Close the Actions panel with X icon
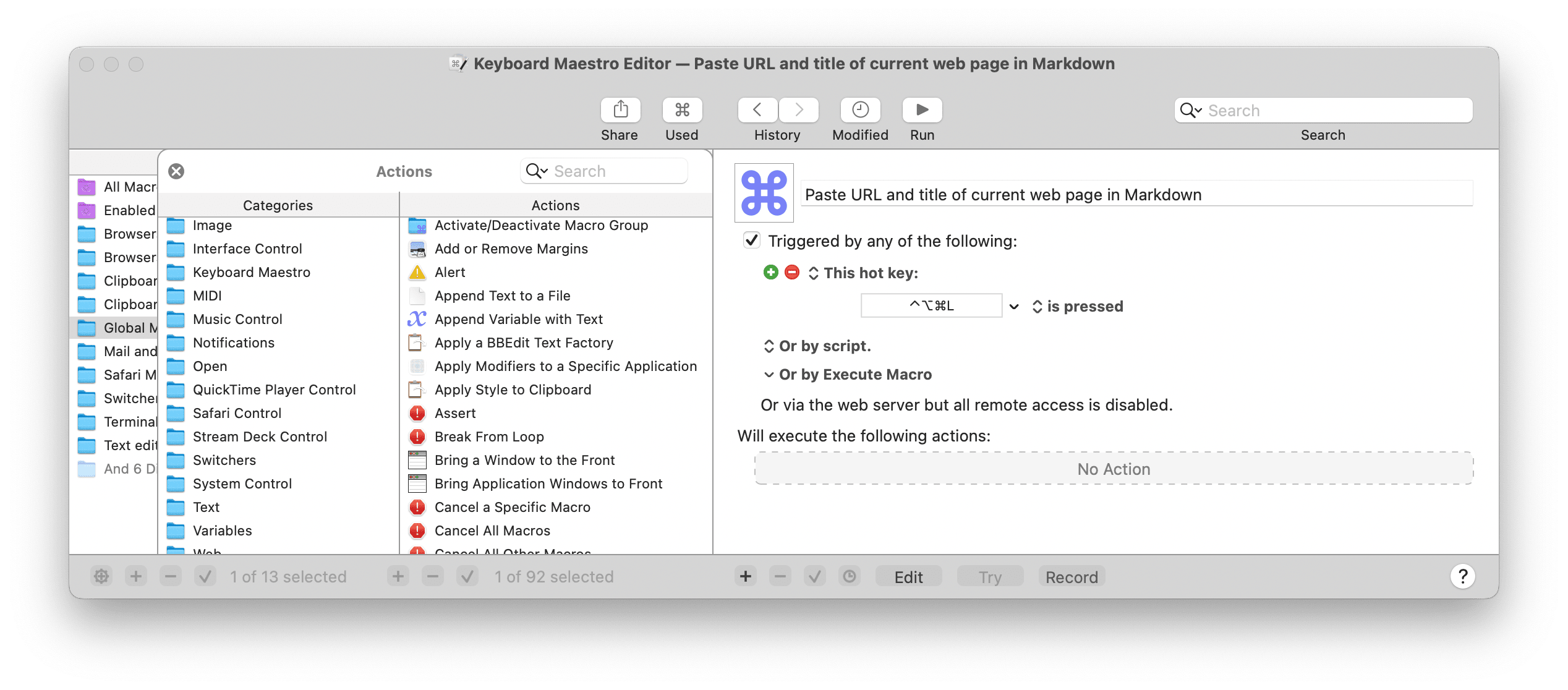 click(x=176, y=171)
